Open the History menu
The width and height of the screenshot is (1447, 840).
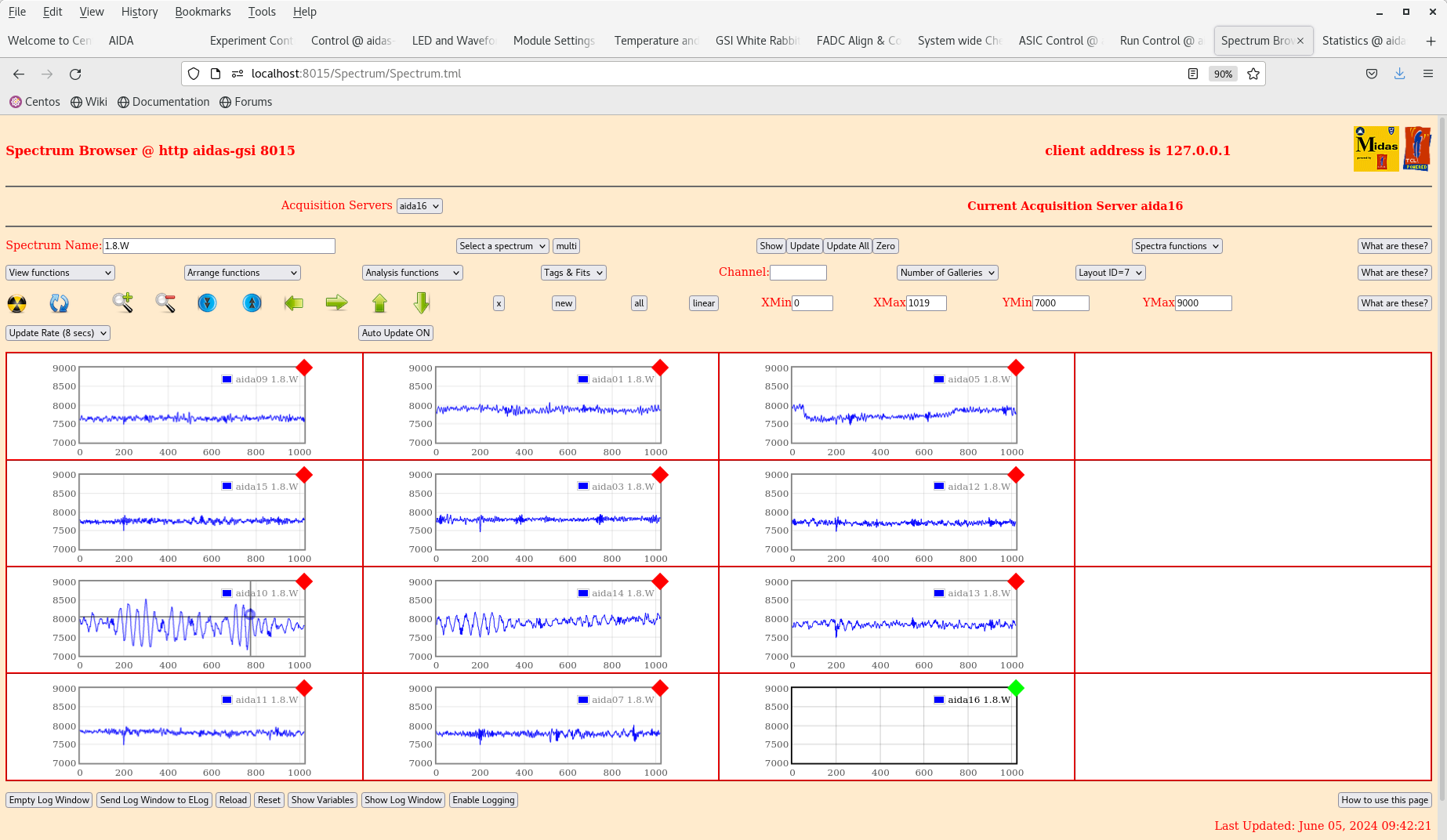coord(140,12)
